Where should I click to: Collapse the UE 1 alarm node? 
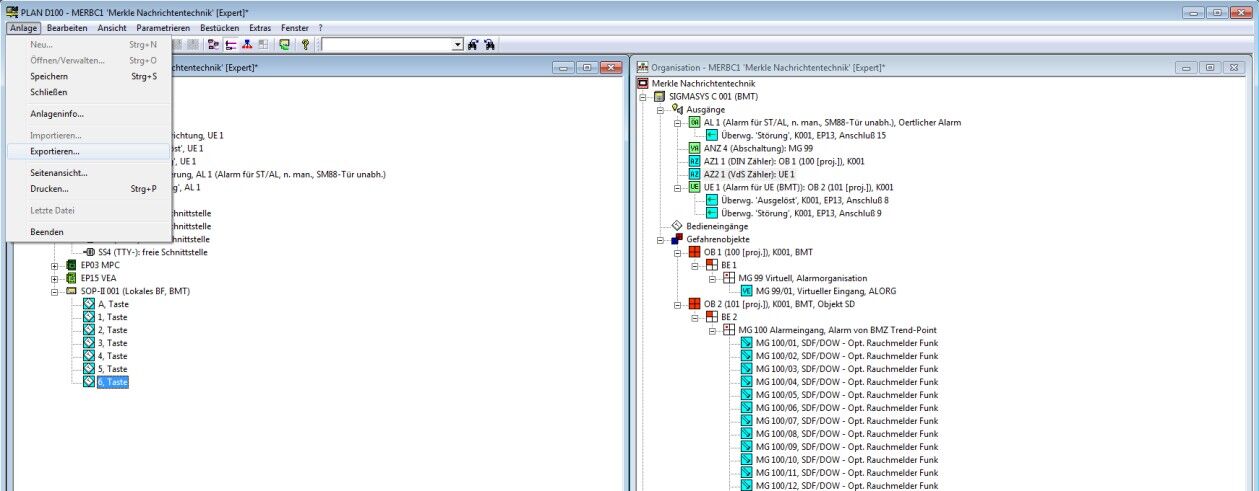pos(677,187)
